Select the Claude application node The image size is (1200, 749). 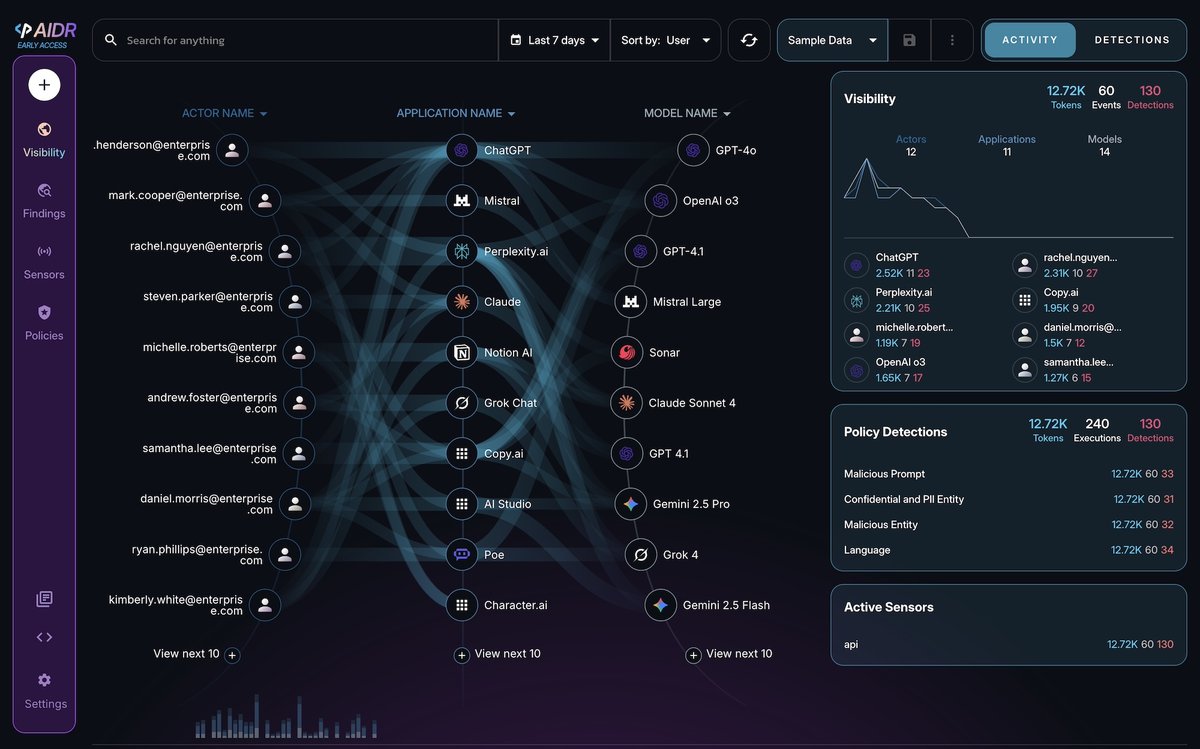point(462,301)
